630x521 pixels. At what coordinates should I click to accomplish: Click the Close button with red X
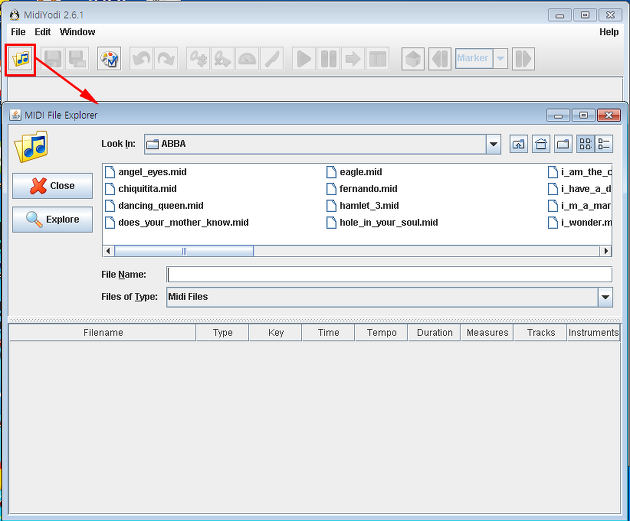pyautogui.click(x=53, y=186)
